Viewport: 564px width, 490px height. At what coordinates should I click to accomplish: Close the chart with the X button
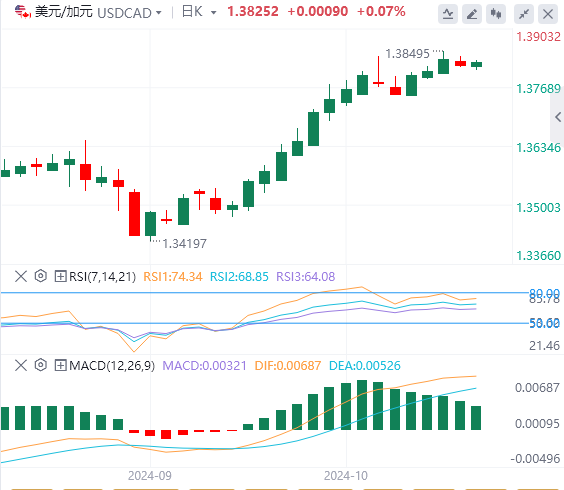tap(548, 14)
